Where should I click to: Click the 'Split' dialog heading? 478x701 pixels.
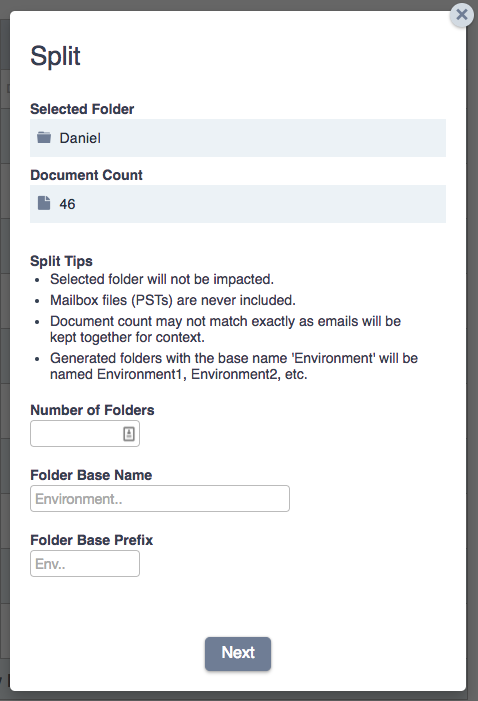click(55, 57)
